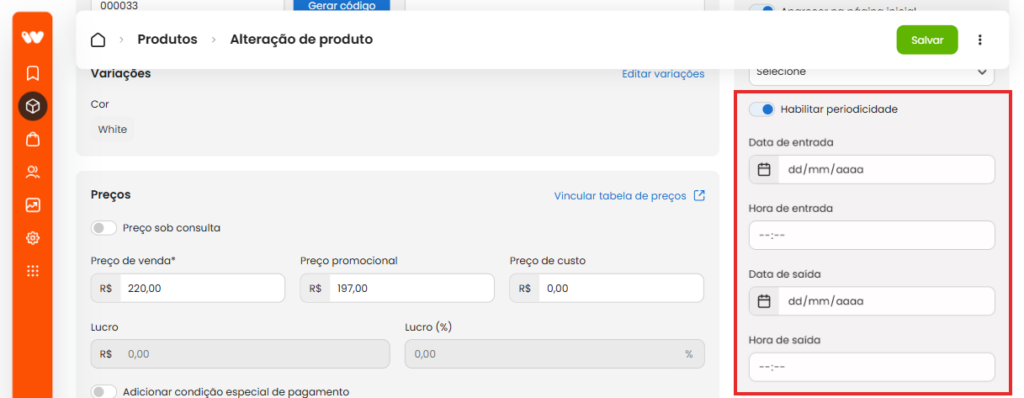The height and width of the screenshot is (398, 1024).
Task: Open the bookmark icon in sidebar
Action: [x=33, y=73]
